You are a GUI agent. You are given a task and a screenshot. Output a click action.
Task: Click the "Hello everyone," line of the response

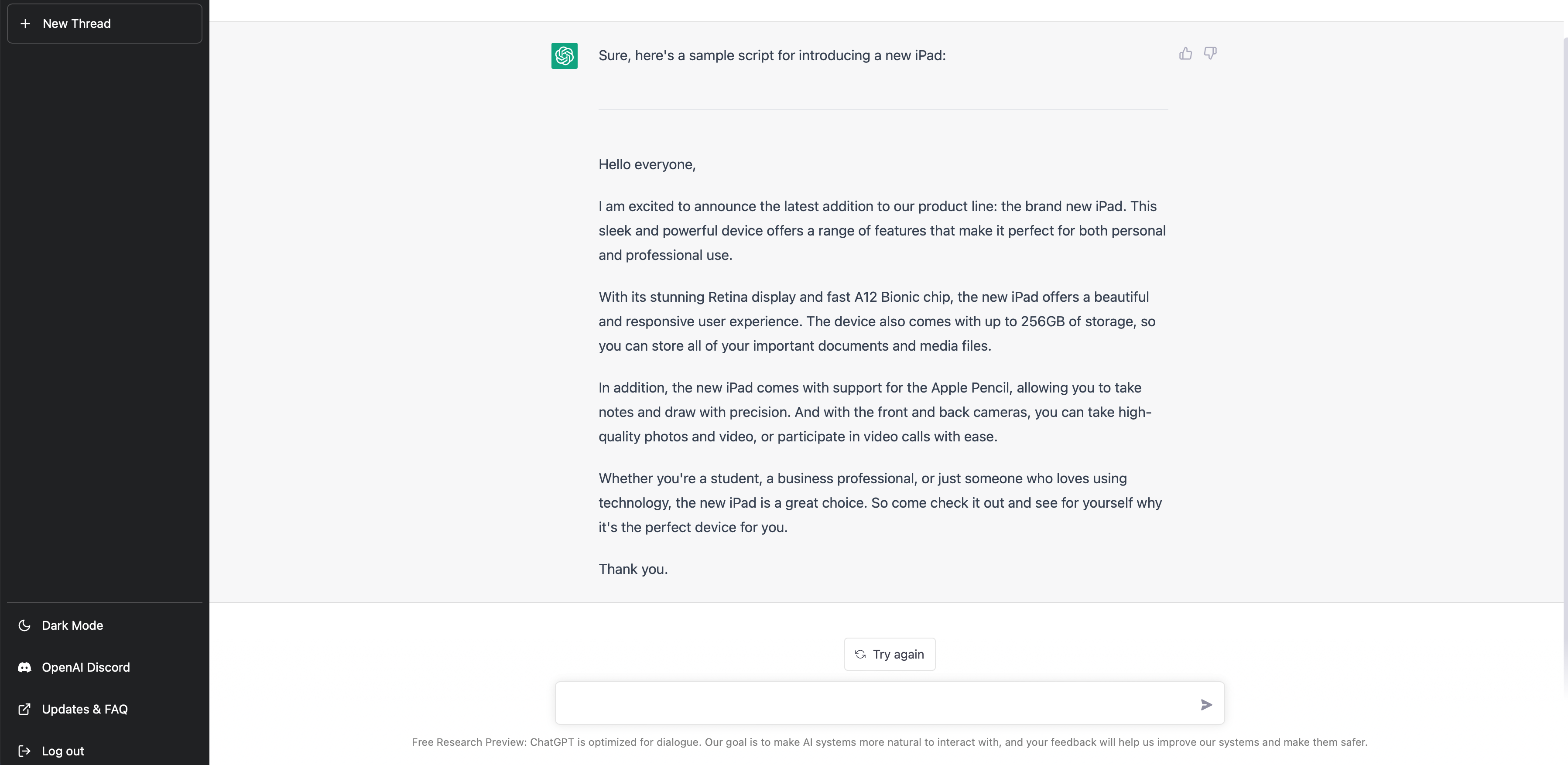[x=647, y=164]
